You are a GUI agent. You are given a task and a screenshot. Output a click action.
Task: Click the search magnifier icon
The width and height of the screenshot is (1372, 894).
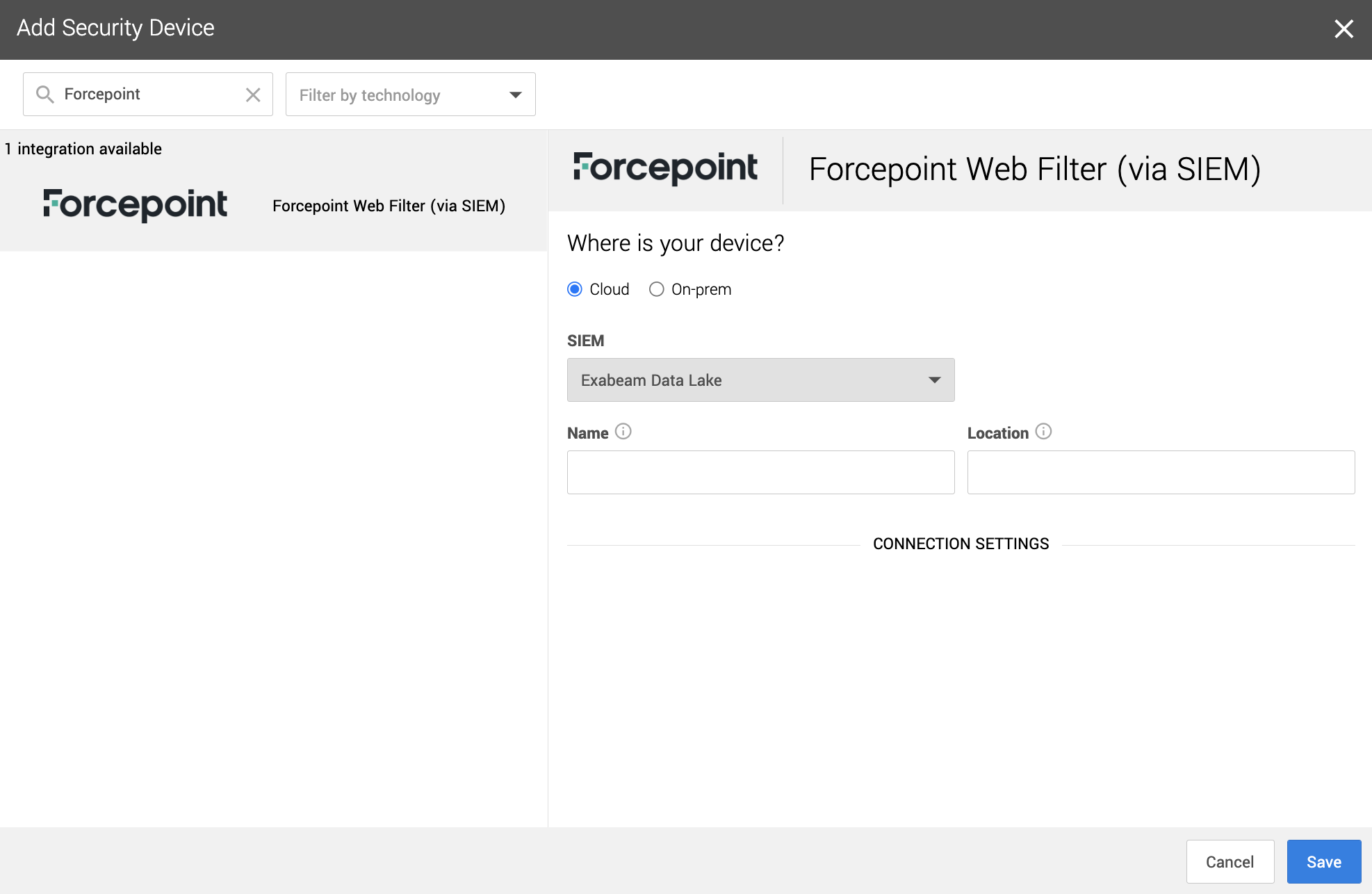click(x=45, y=95)
